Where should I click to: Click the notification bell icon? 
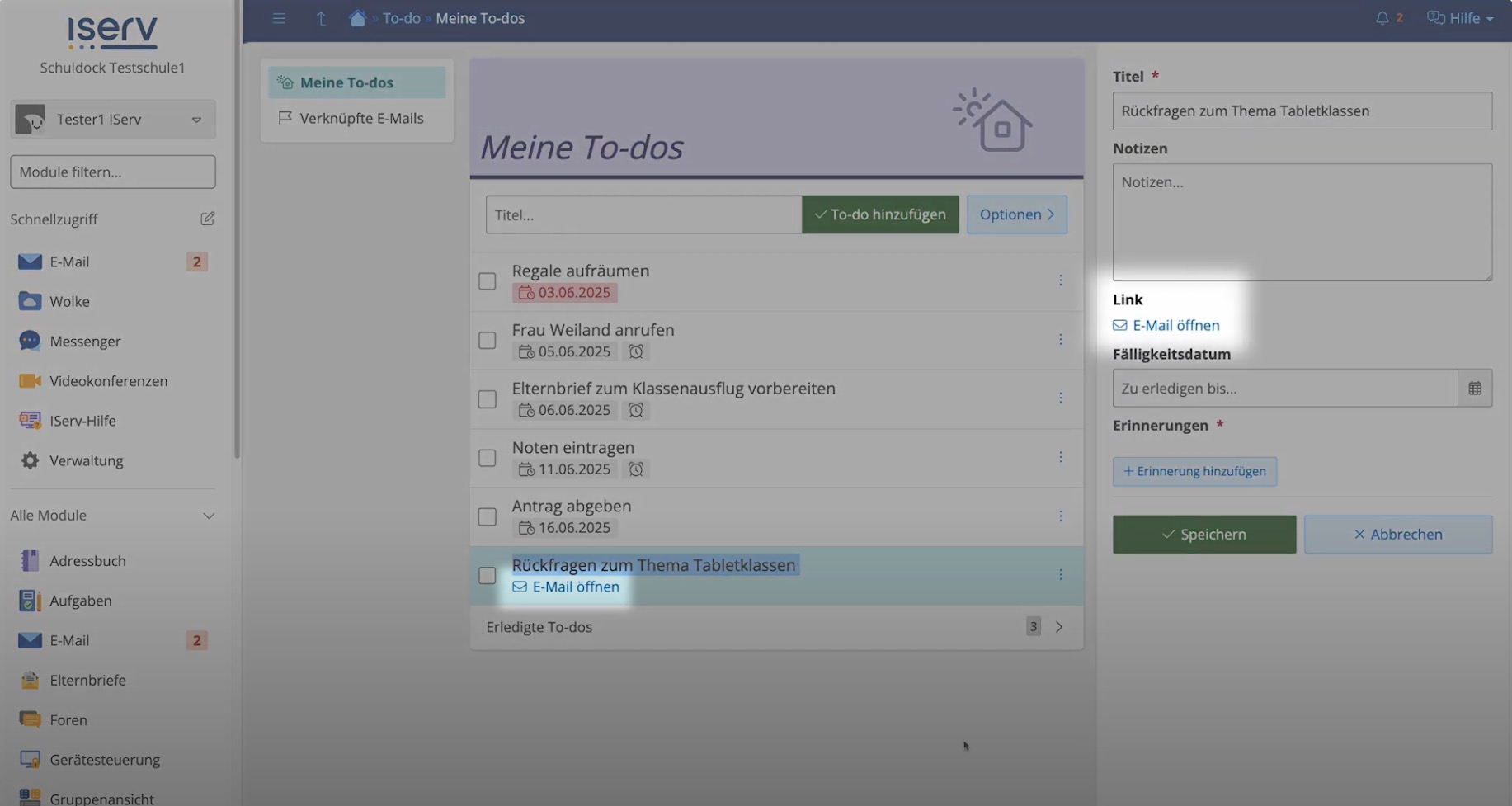point(1382,18)
